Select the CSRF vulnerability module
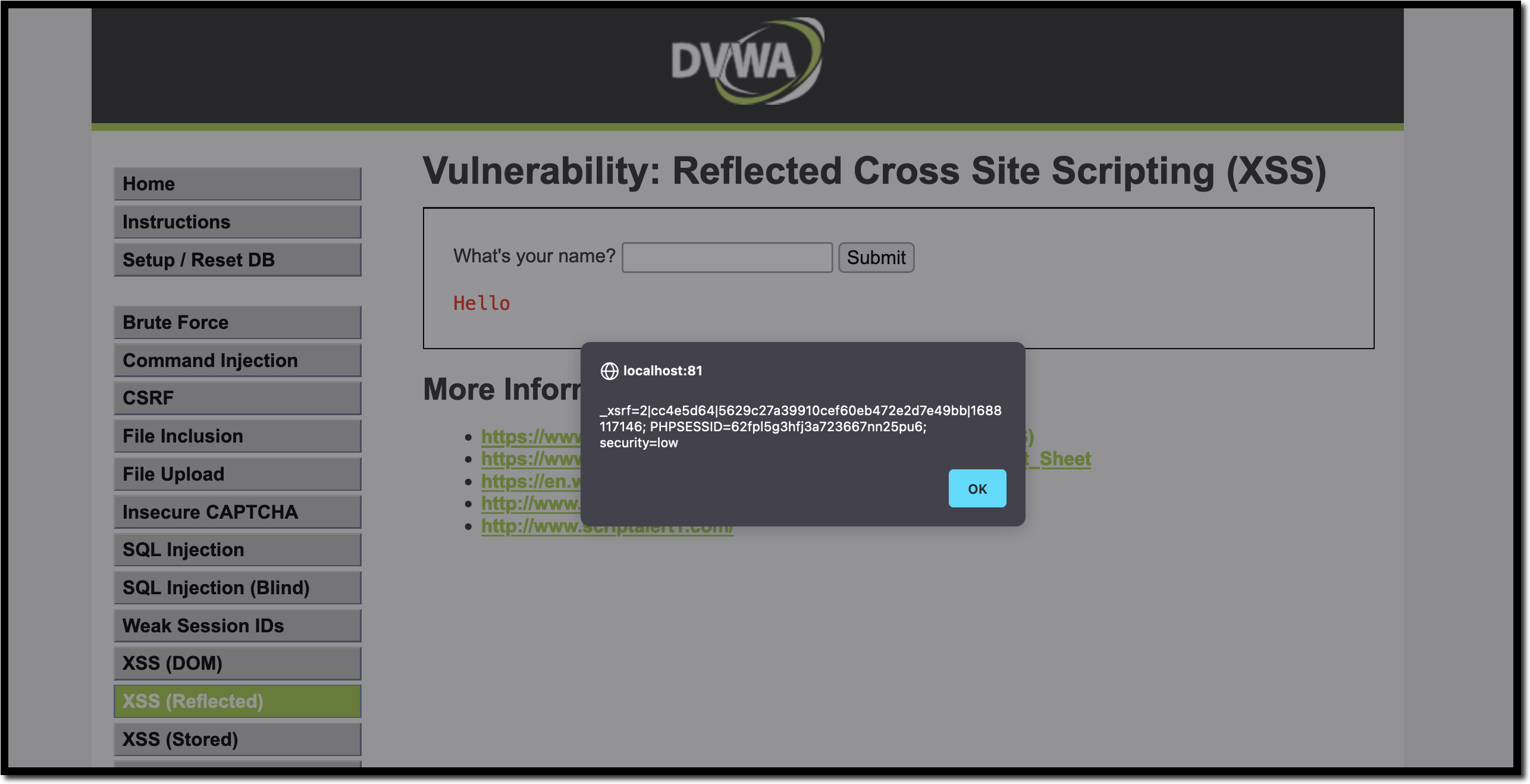Screen dimensions: 1530x784 [238, 398]
